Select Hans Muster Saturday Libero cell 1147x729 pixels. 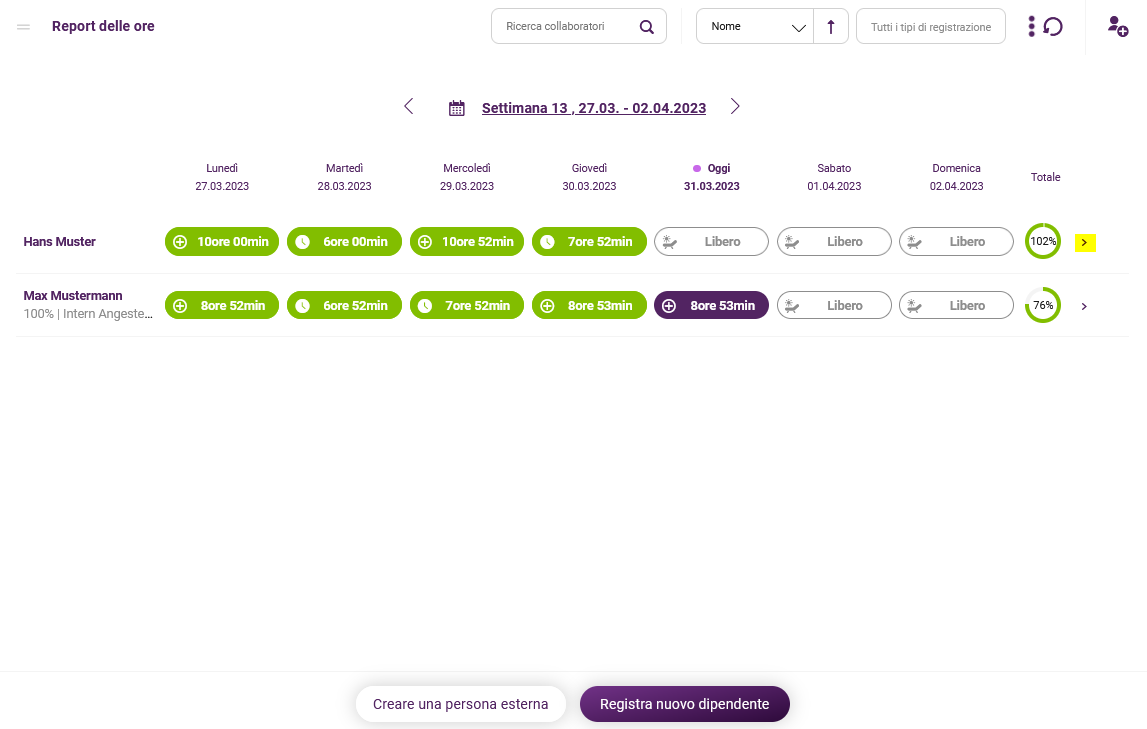[x=834, y=242]
